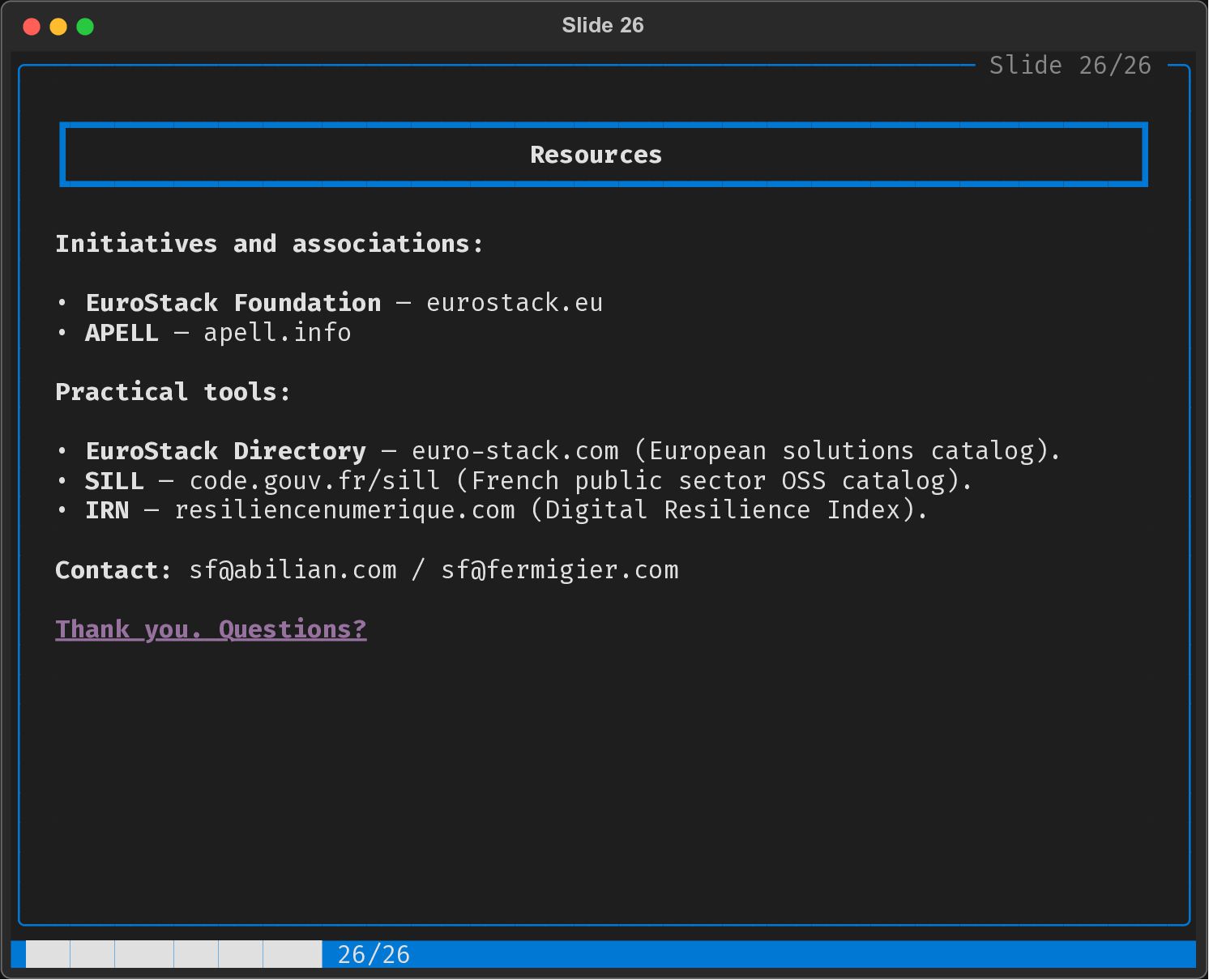Click the 26/26 counter in the bottom bar
The image size is (1209, 980).
click(x=374, y=954)
